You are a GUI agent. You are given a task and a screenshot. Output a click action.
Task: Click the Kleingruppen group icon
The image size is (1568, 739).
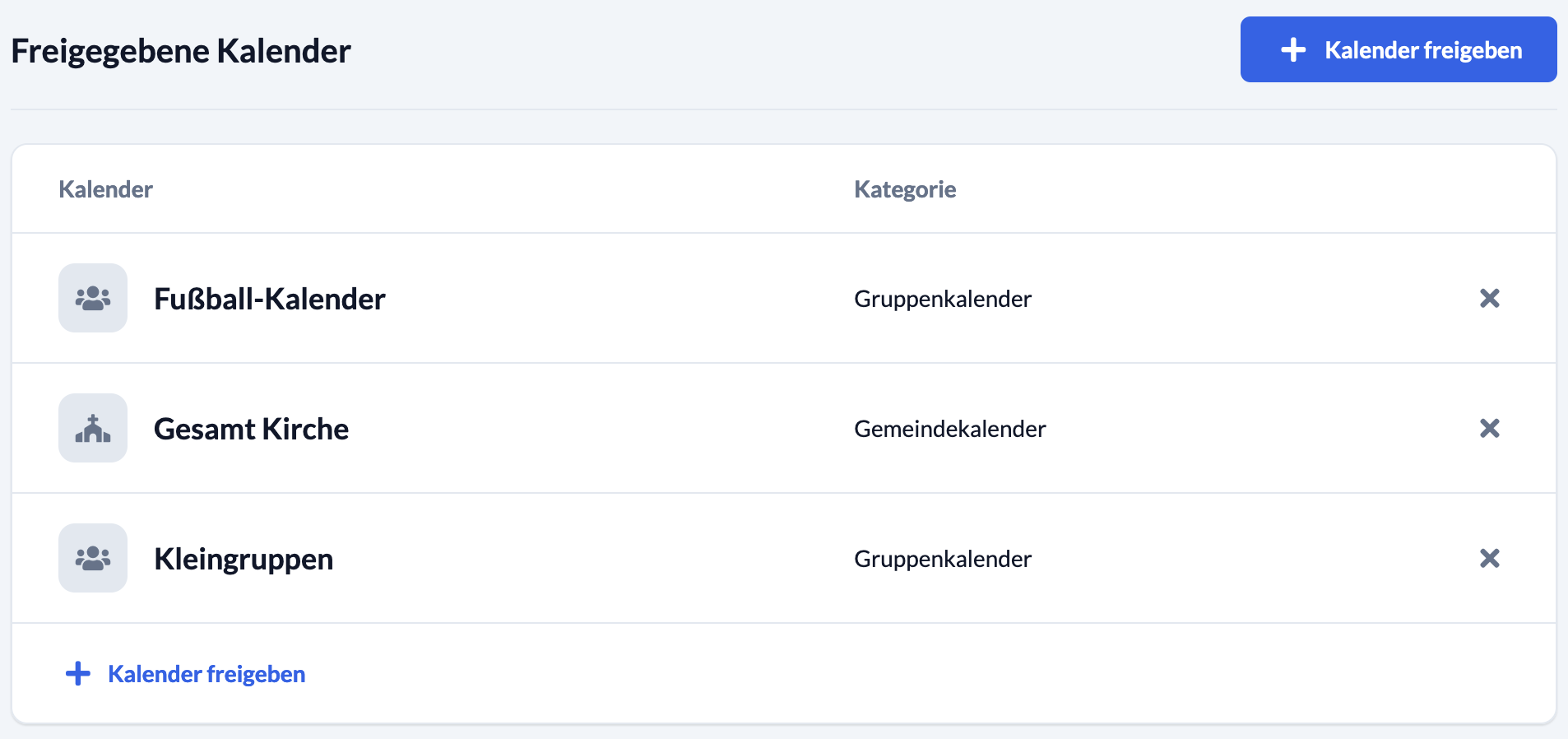tap(93, 558)
